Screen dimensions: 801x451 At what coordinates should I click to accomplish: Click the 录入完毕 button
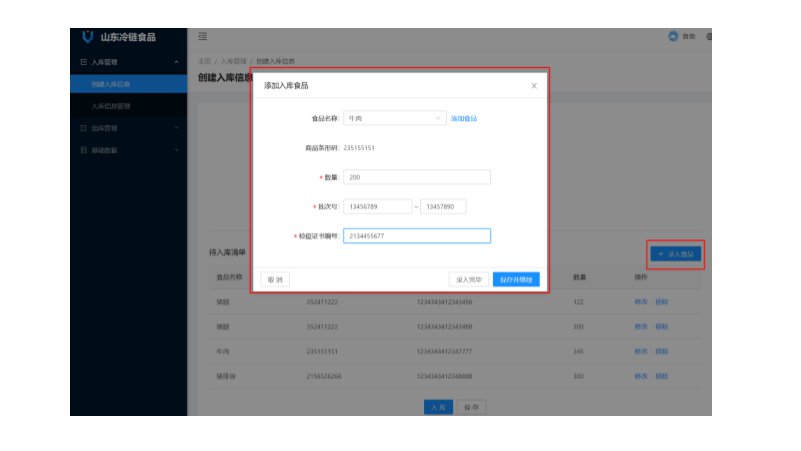click(467, 279)
